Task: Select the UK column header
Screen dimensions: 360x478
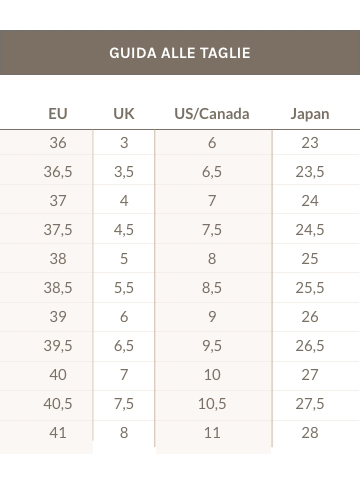Action: [124, 114]
